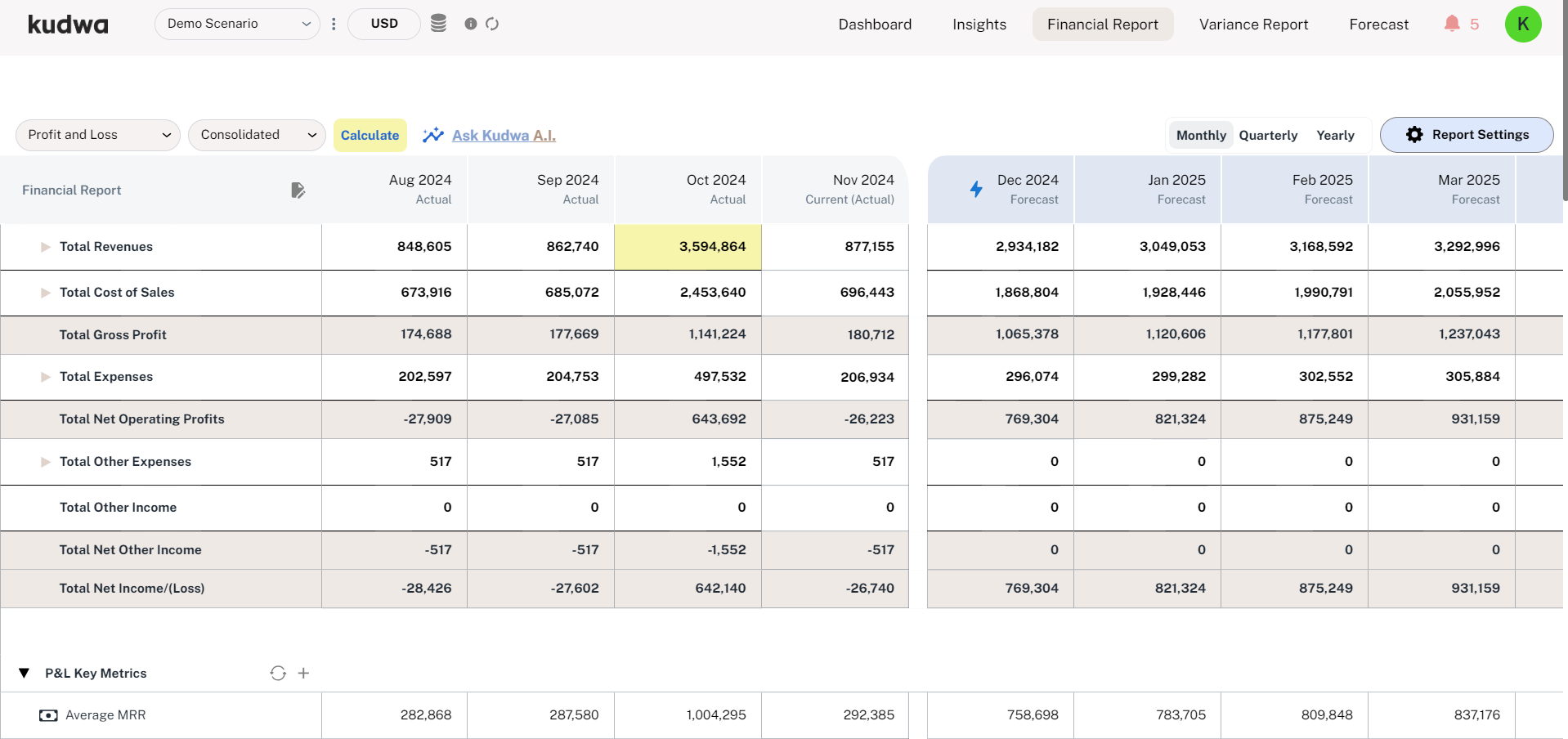The width and height of the screenshot is (1568, 739).
Task: Click the refresh scenario icon
Action: coord(492,24)
